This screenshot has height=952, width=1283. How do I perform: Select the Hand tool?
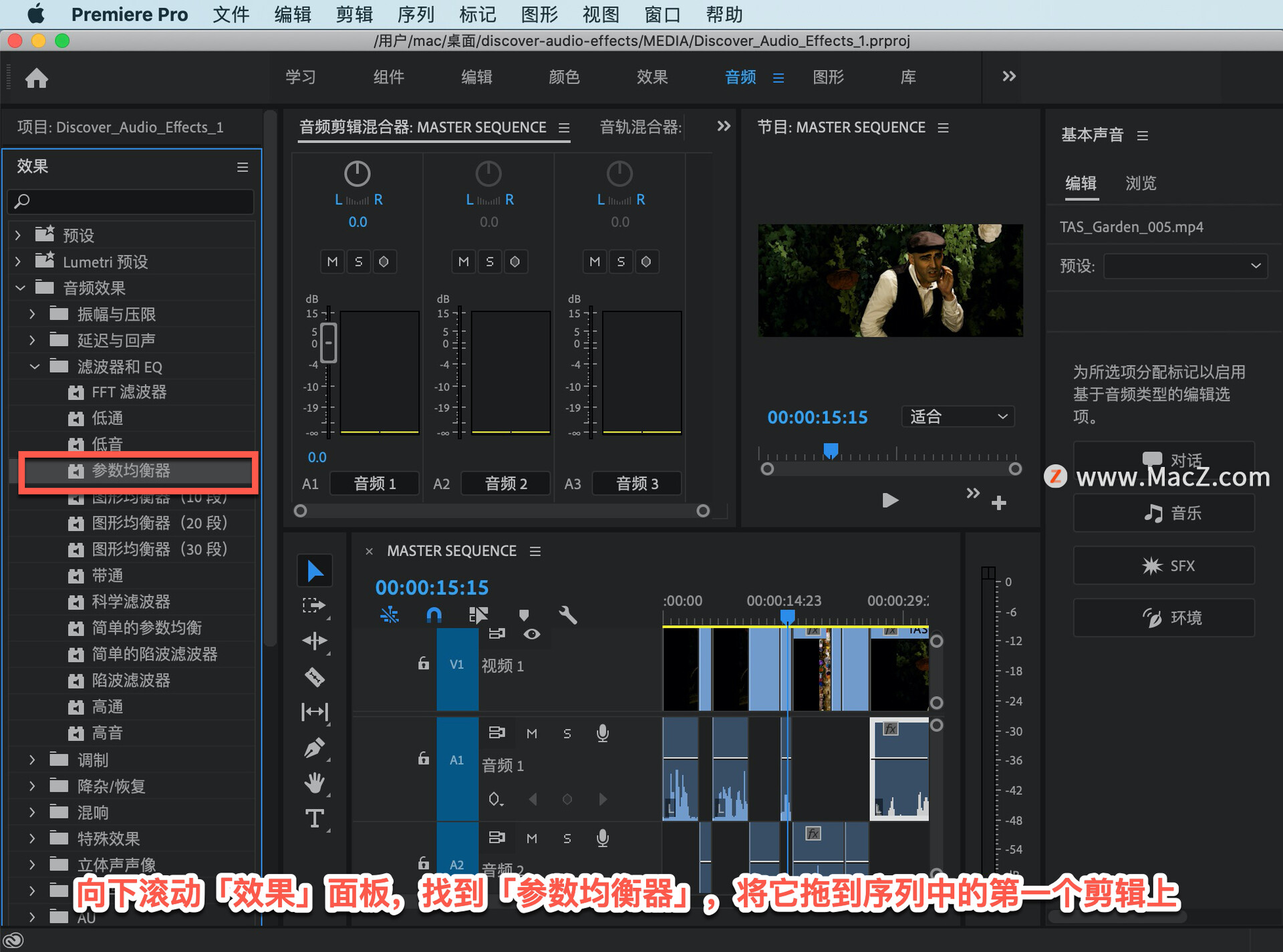(x=315, y=783)
